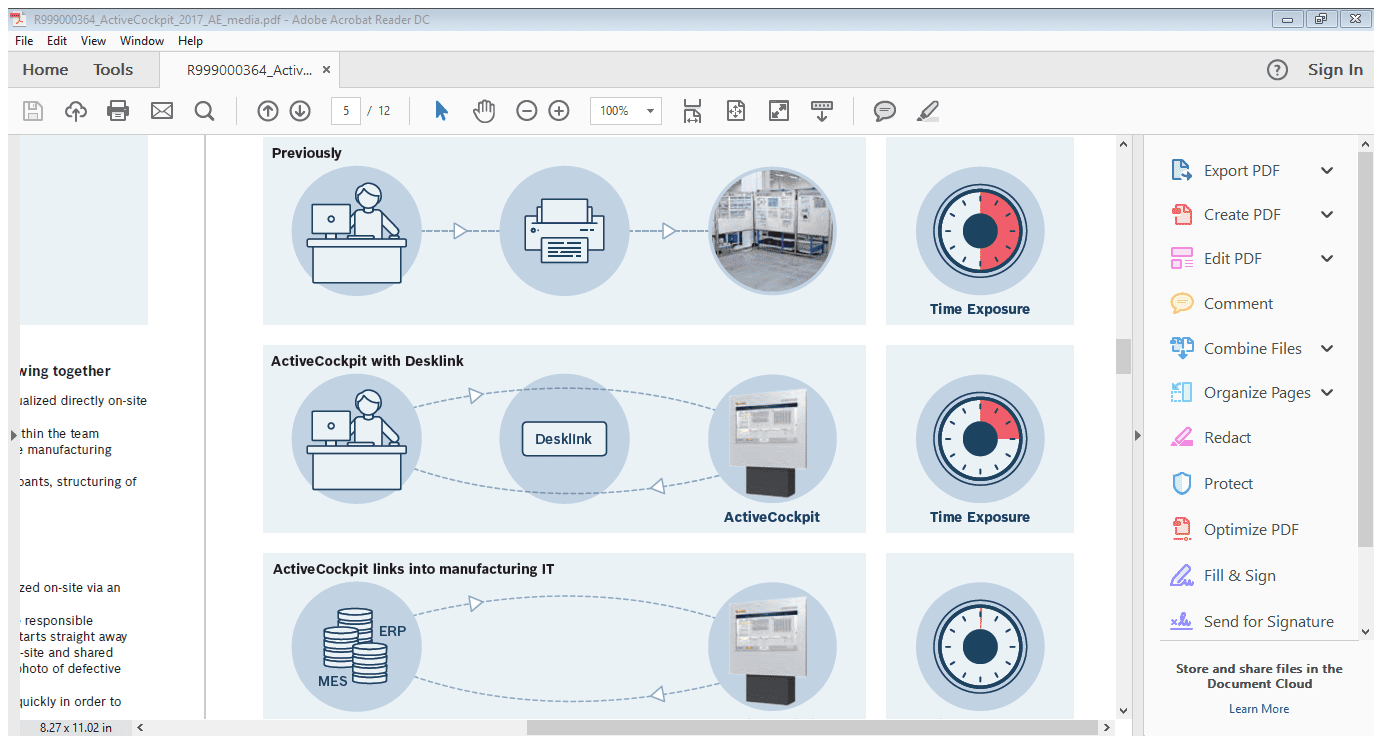Open the Redact tool
This screenshot has height=744, width=1382.
coord(1227,437)
